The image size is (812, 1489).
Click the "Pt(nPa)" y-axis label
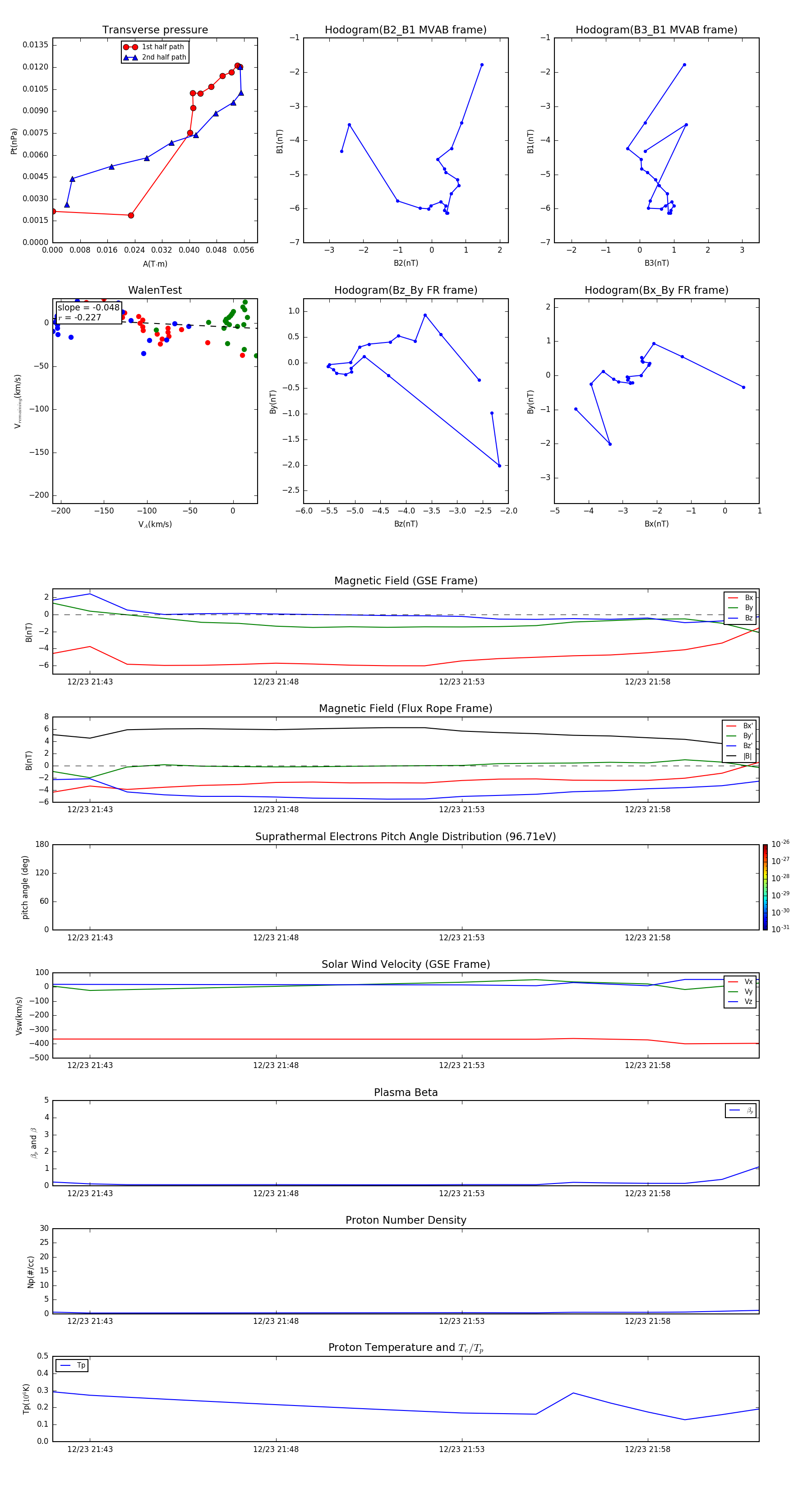pos(14,141)
